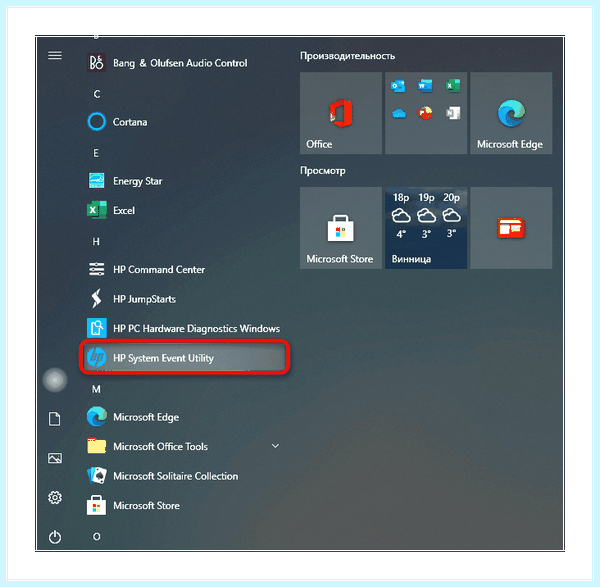600x587 pixels.
Task: Click the Power button icon
Action: coord(55,537)
